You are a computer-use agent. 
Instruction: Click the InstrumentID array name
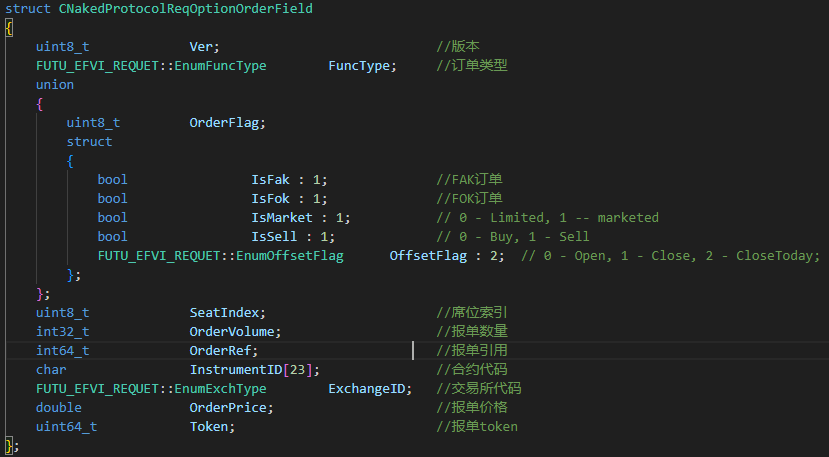236,370
